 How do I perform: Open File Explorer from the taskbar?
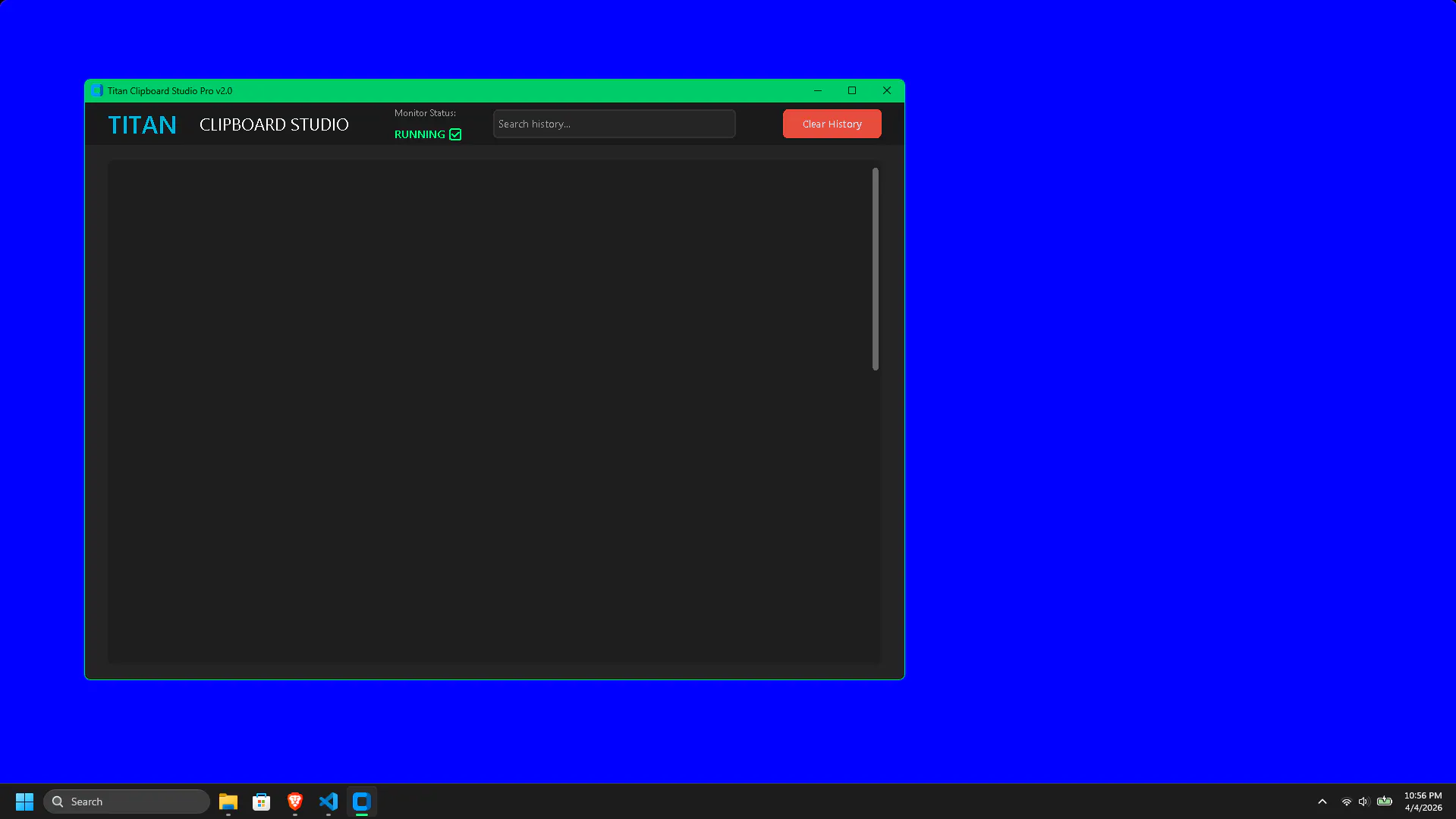[228, 802]
